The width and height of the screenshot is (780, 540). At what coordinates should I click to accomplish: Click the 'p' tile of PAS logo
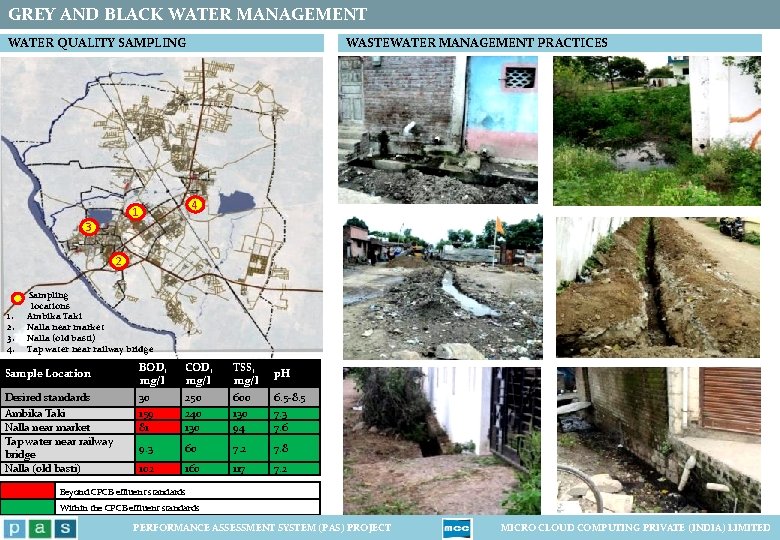(14, 529)
